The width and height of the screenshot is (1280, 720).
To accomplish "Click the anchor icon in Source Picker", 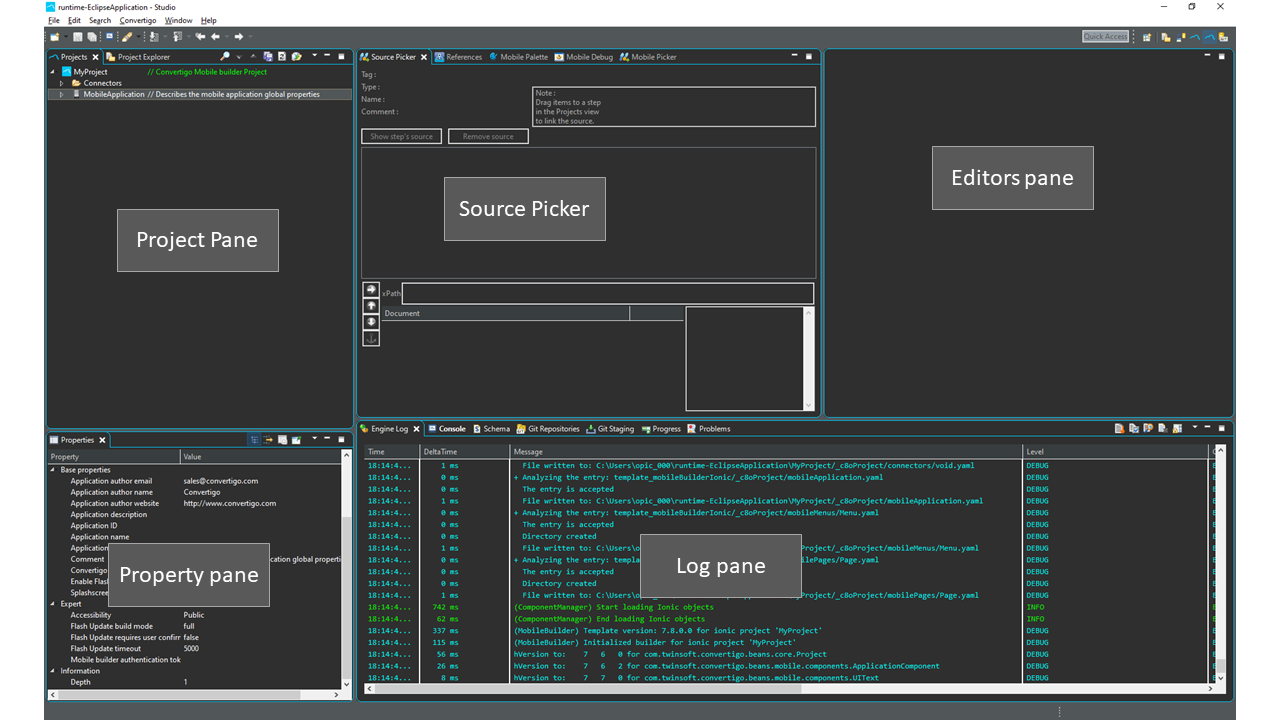I will (371, 339).
